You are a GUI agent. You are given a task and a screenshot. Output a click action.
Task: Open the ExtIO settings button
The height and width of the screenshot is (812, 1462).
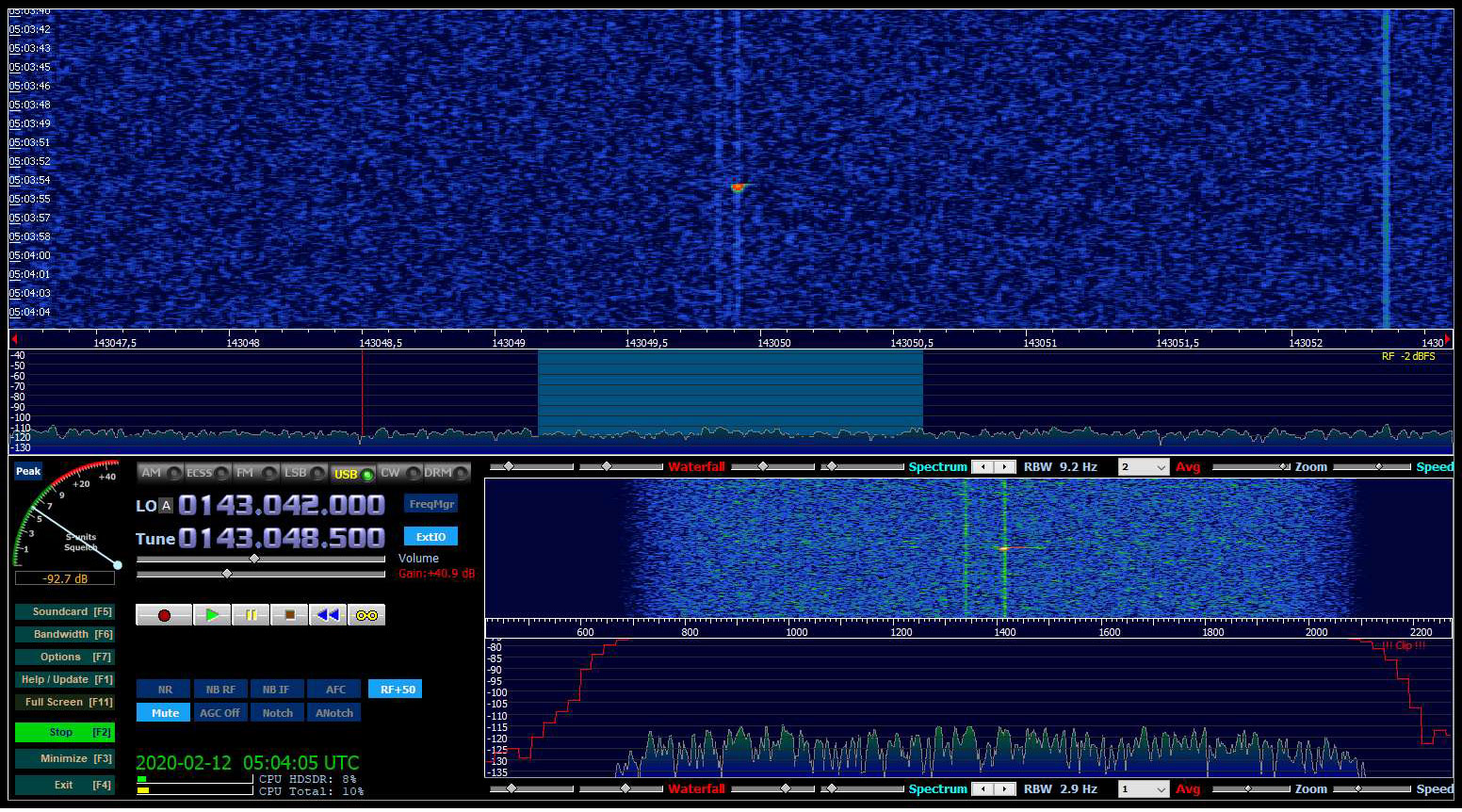click(x=431, y=537)
